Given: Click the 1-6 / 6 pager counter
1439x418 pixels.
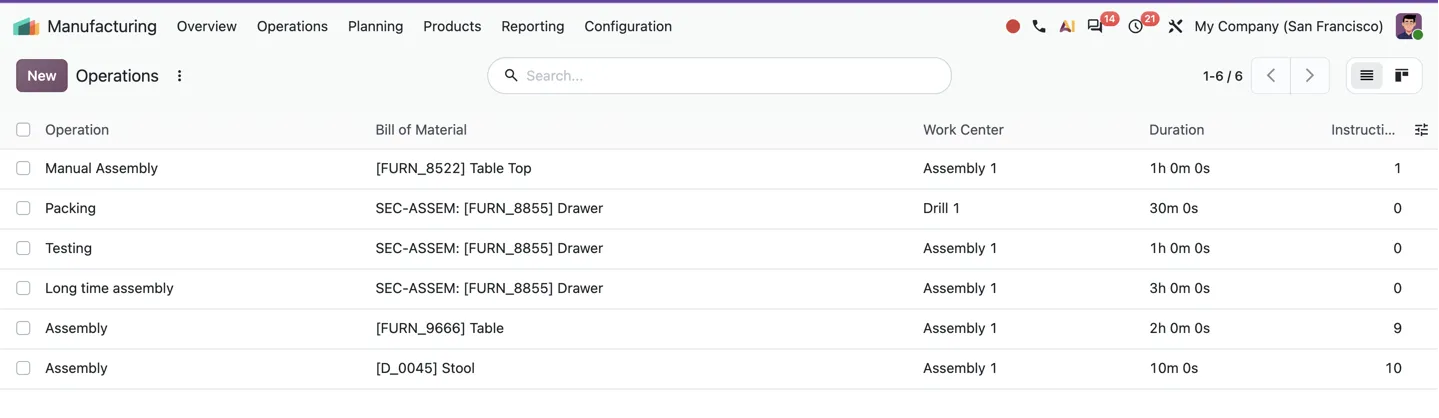Looking at the screenshot, I should 1222,76.
